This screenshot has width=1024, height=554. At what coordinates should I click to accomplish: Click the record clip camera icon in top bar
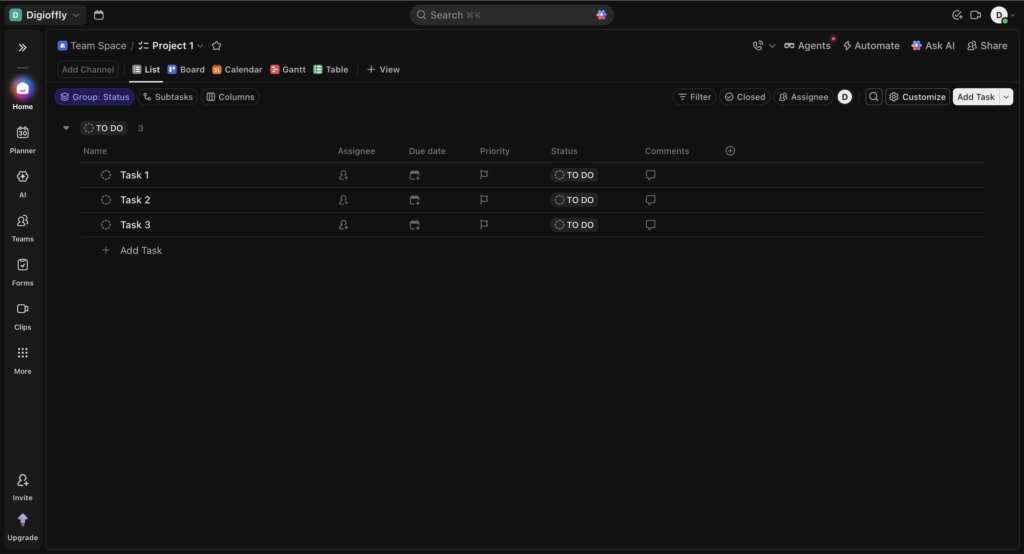(976, 15)
